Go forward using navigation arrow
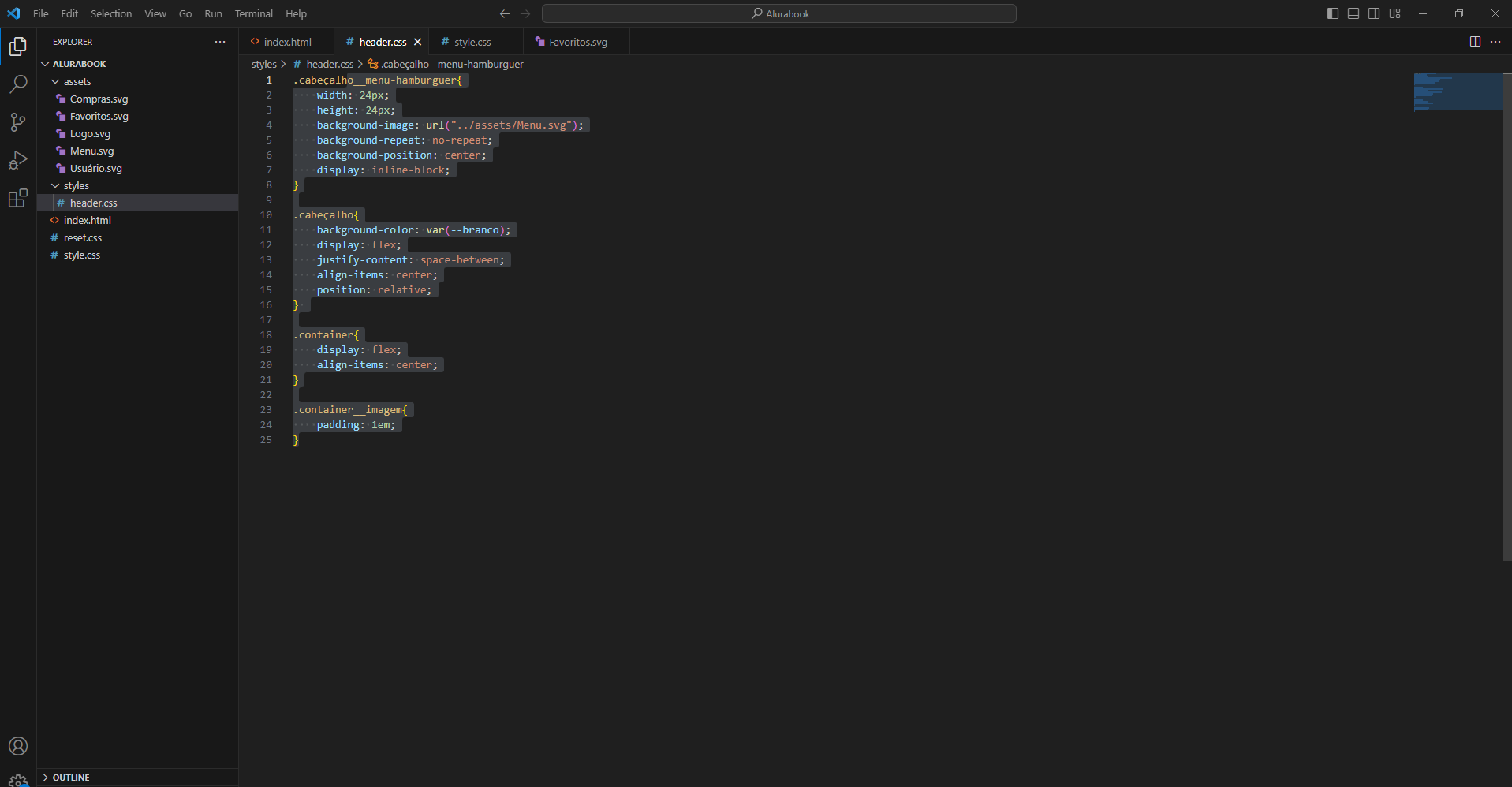The height and width of the screenshot is (787, 1512). 525,13
